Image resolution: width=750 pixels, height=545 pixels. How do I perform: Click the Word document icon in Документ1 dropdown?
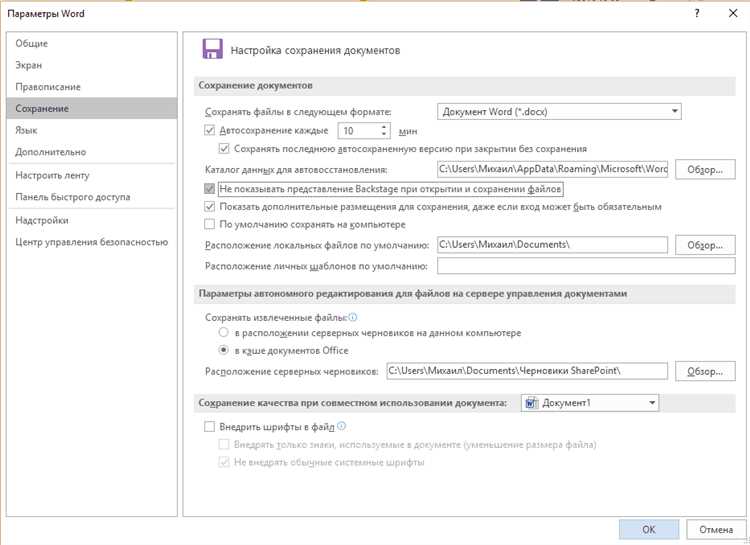tap(531, 403)
